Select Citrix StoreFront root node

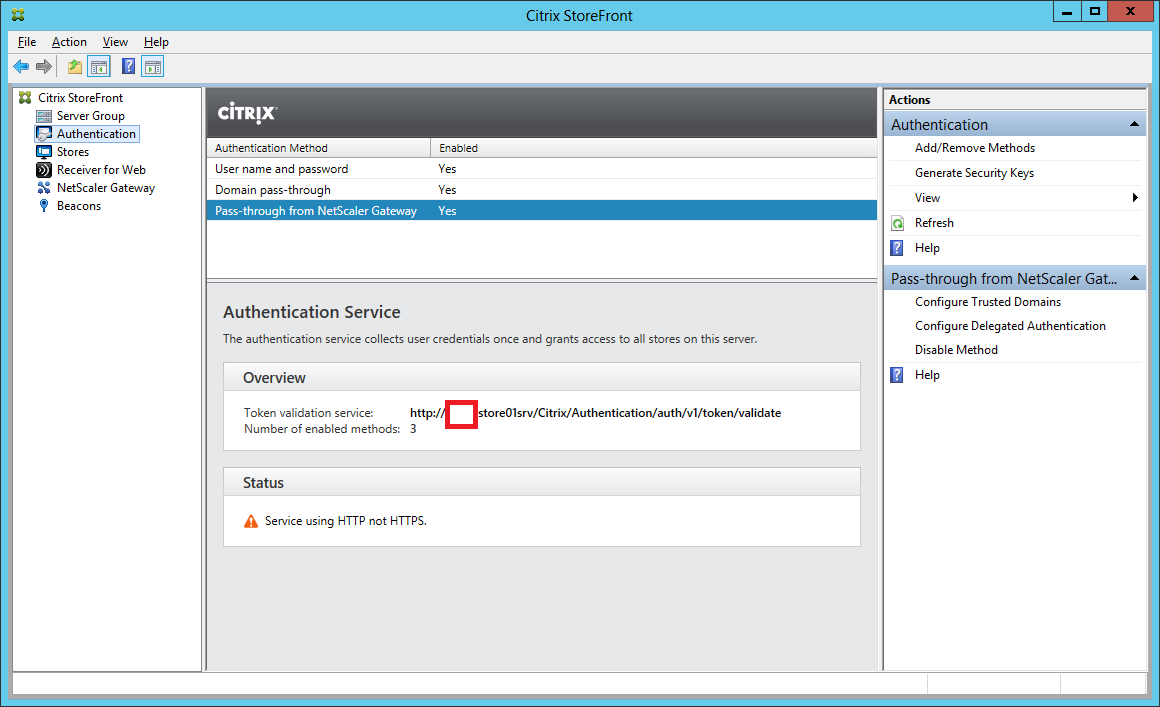click(x=81, y=98)
